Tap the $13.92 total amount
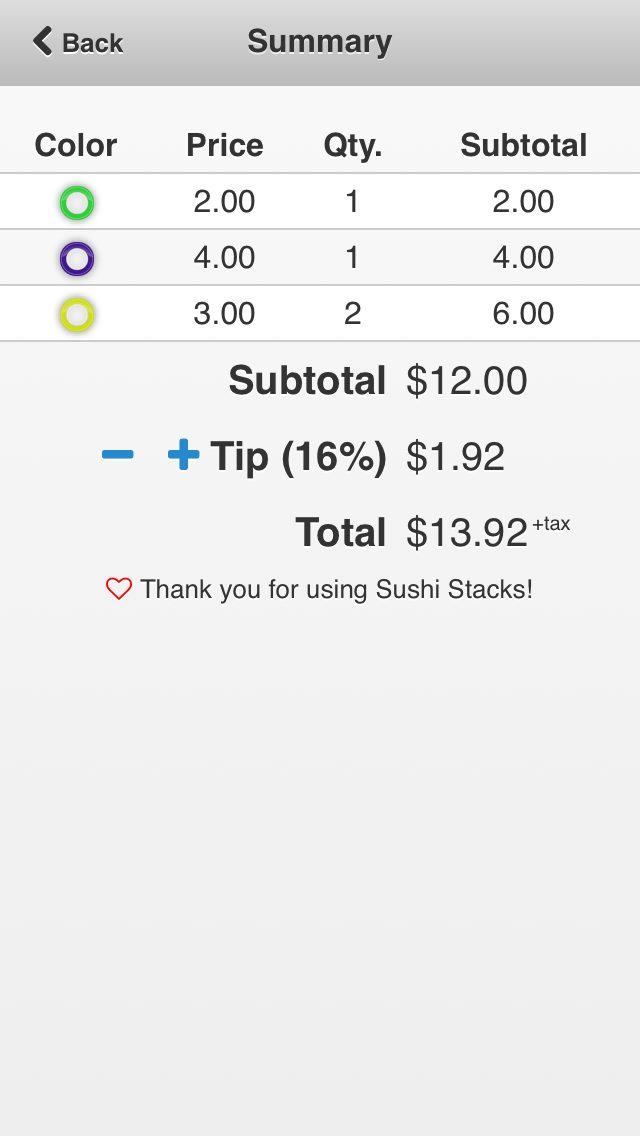 [x=466, y=533]
